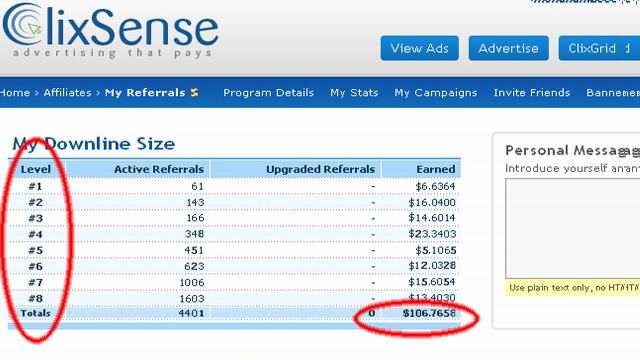Click the 166 active referrals value
Image resolution: width=640 pixels, height=360 pixels.
[195, 218]
